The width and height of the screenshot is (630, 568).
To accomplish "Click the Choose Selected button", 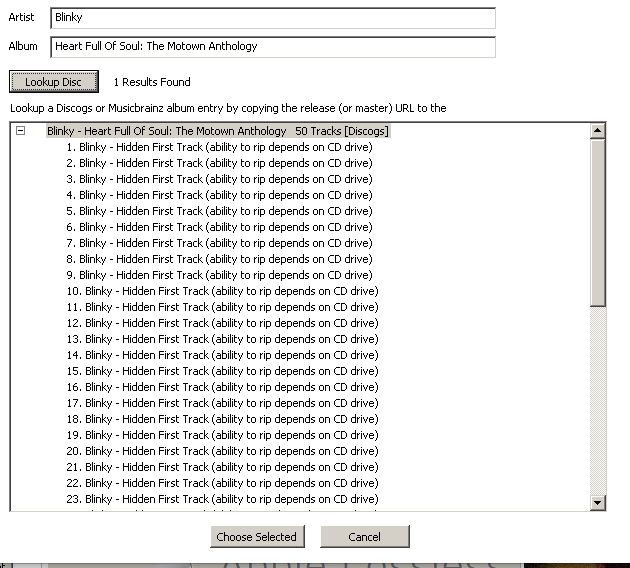I will pos(256,537).
